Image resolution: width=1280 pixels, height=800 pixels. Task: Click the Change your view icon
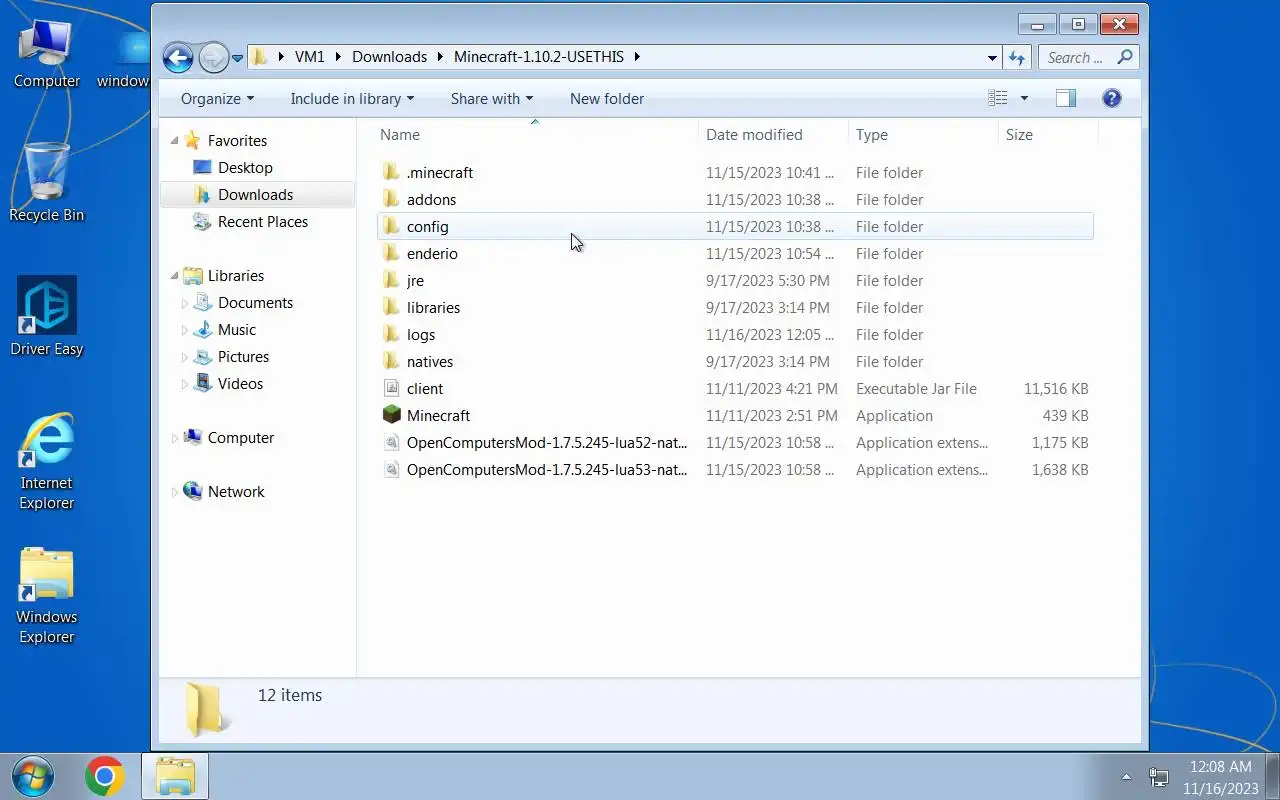(x=998, y=98)
